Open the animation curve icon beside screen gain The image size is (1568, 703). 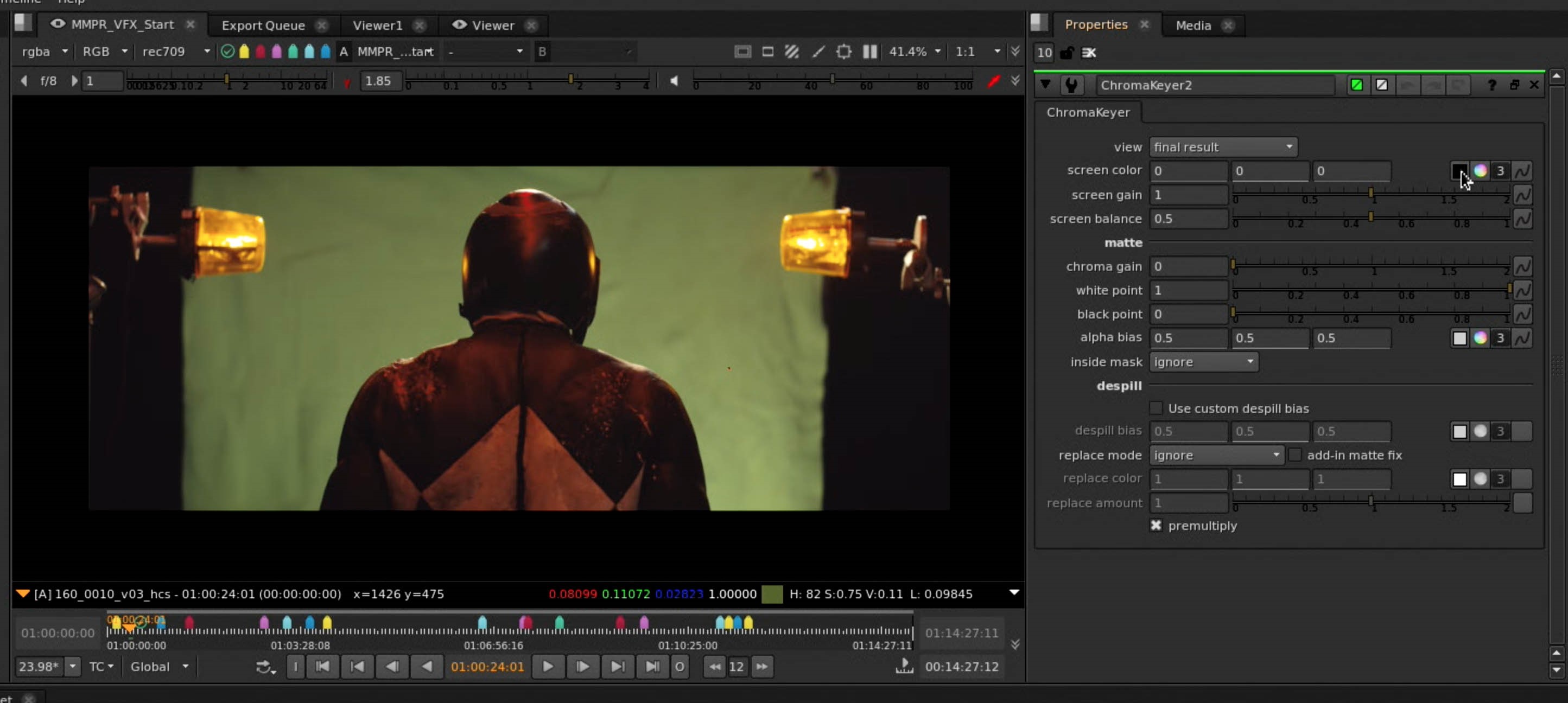click(1524, 195)
